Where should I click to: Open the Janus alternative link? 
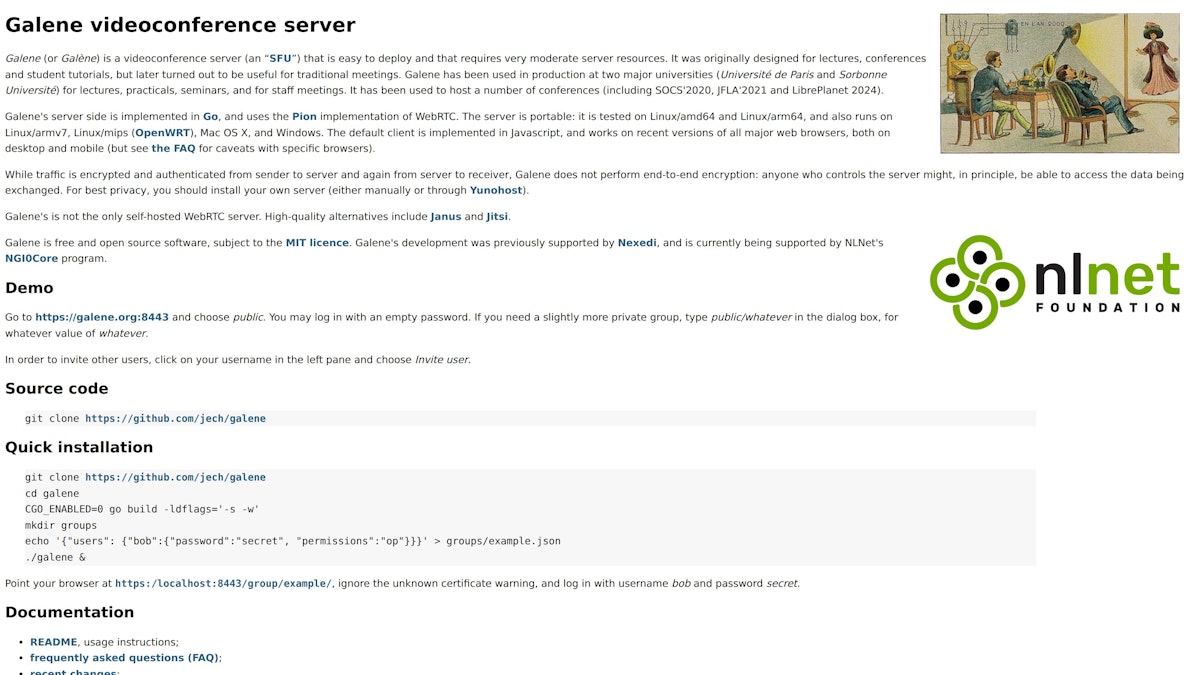pos(446,216)
